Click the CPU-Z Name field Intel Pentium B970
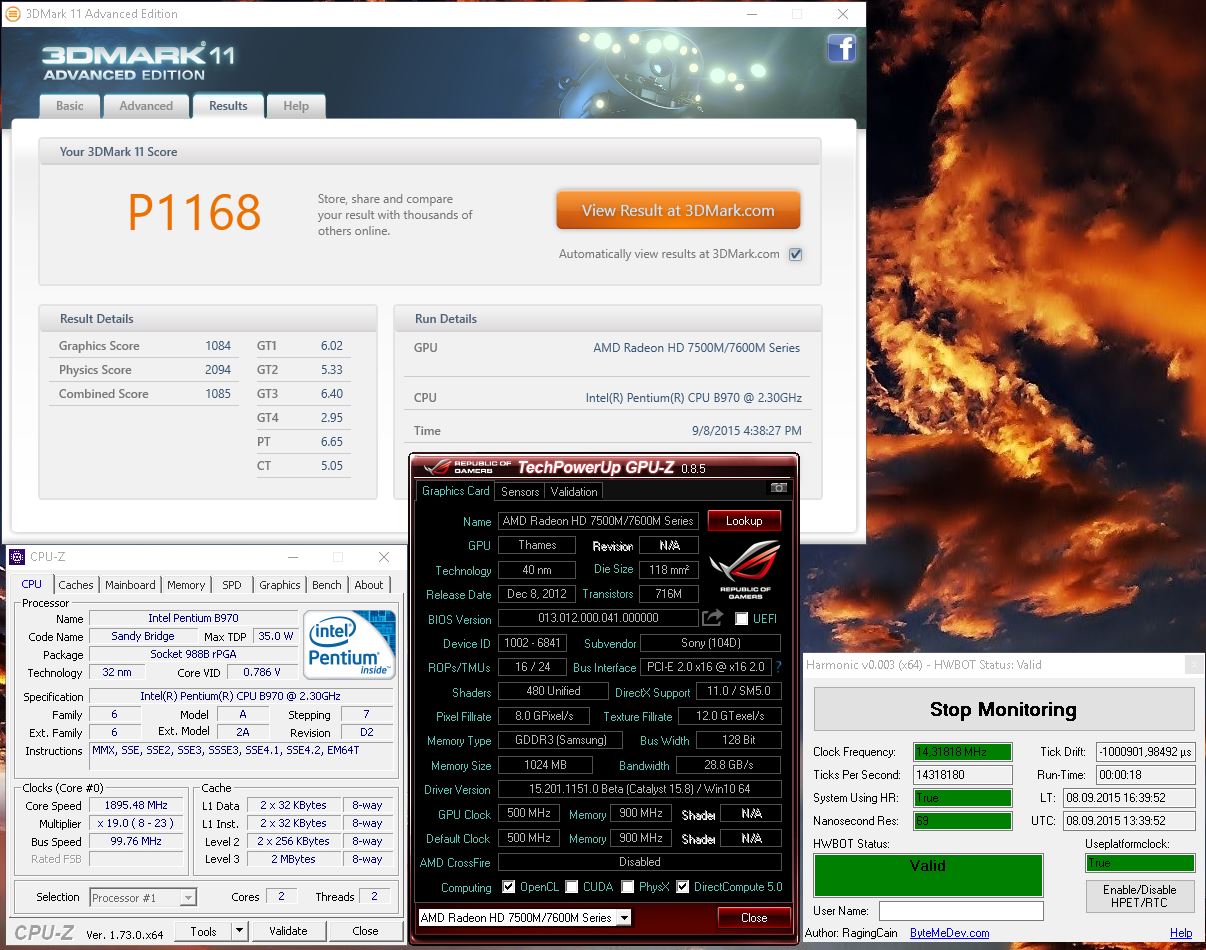This screenshot has height=950, width=1206. click(193, 618)
